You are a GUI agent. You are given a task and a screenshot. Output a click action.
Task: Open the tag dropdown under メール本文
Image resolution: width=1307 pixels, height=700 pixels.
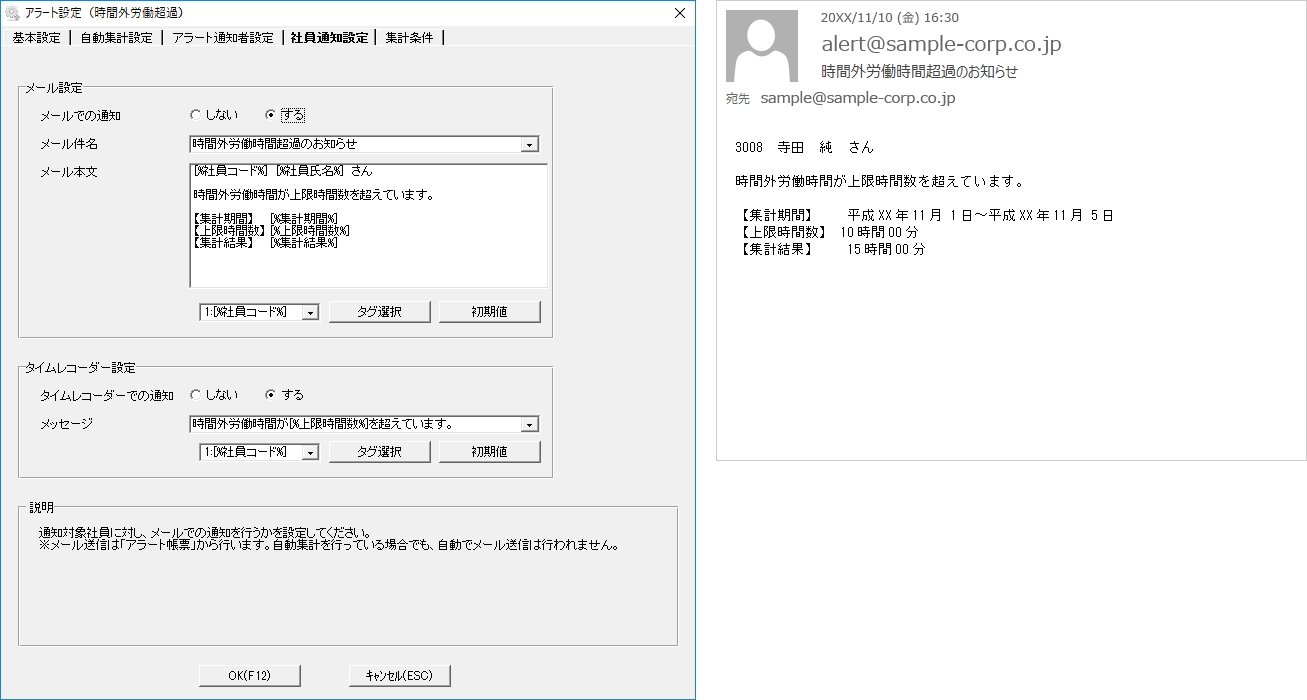click(309, 312)
